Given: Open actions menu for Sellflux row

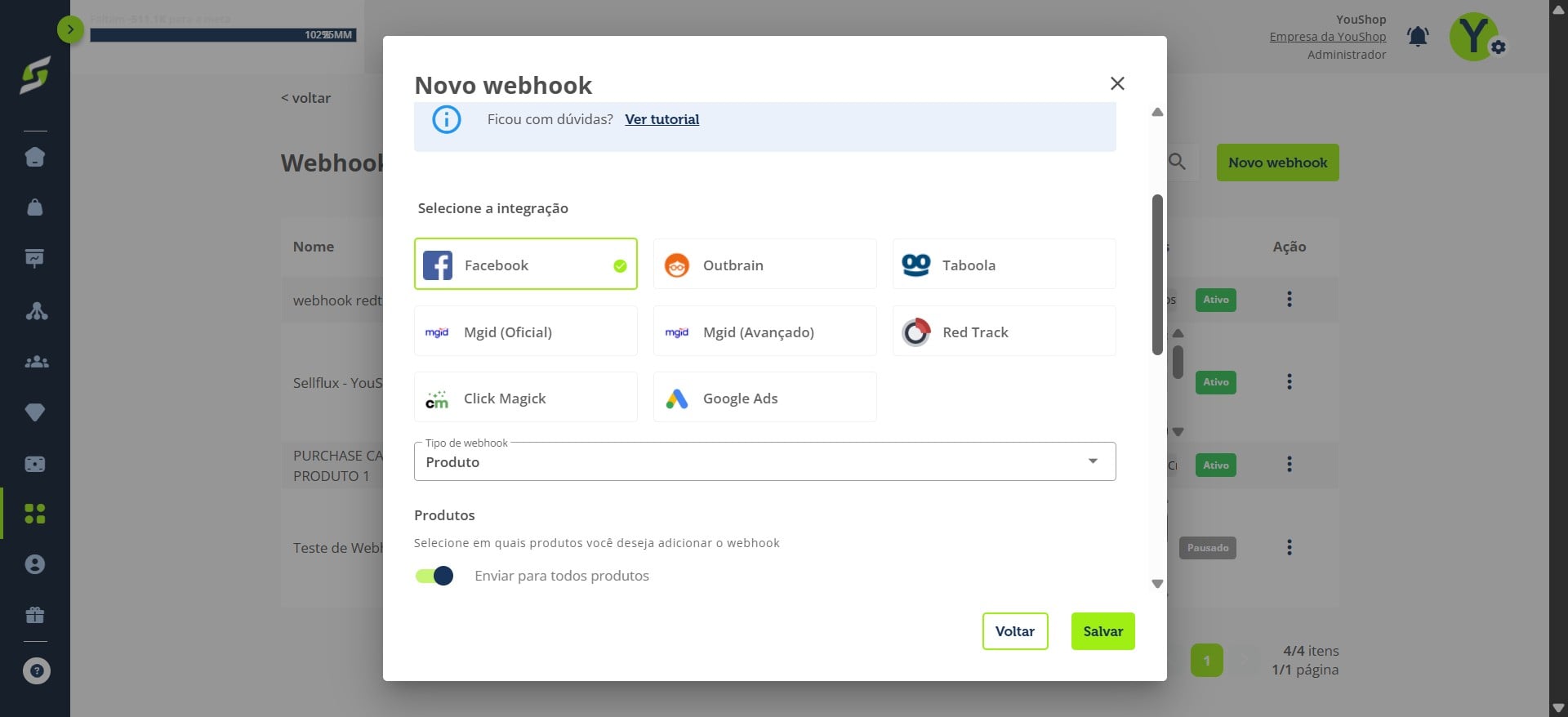Looking at the screenshot, I should pyautogui.click(x=1290, y=381).
